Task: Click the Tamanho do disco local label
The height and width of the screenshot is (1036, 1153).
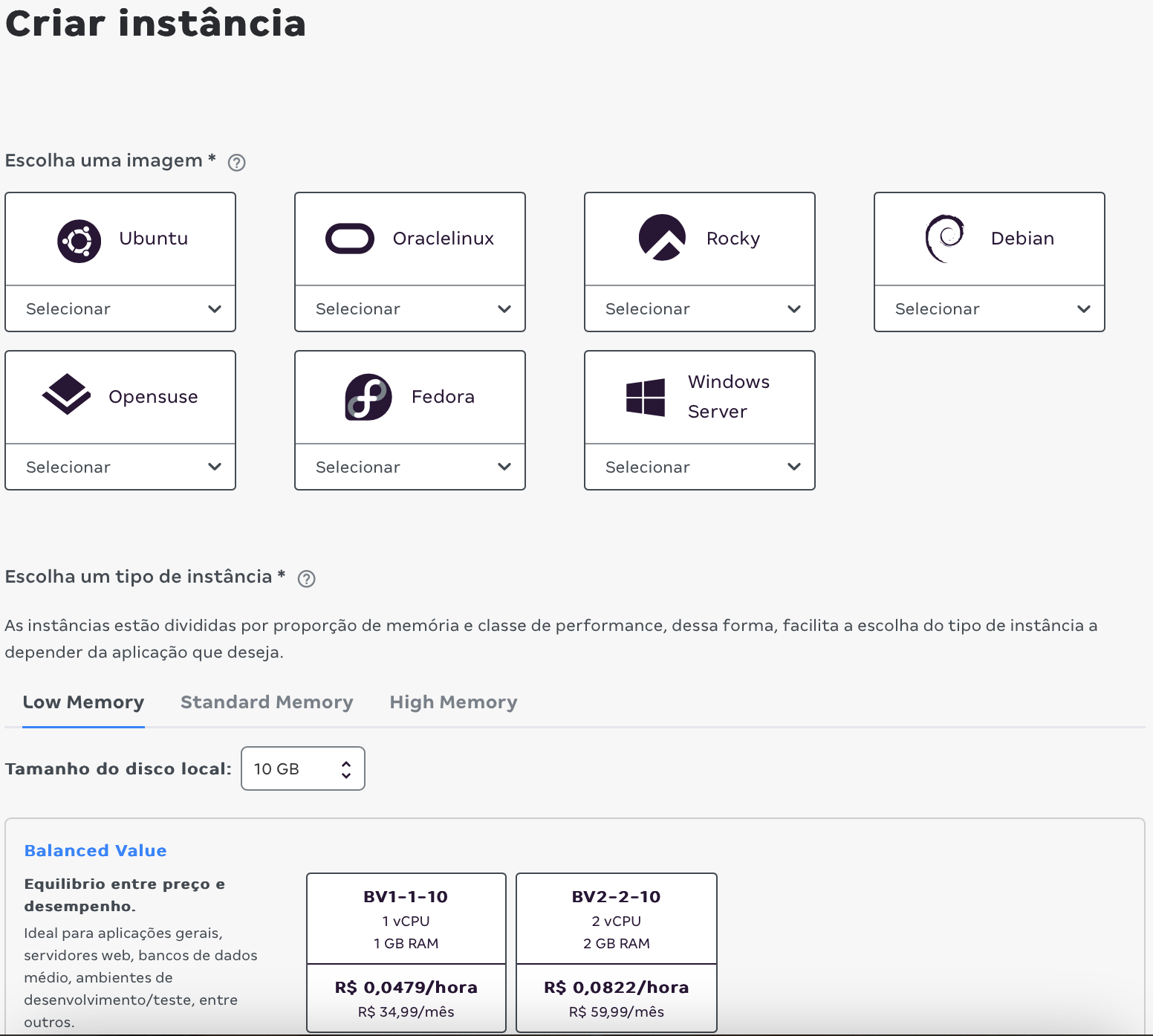Action: pyautogui.click(x=119, y=768)
